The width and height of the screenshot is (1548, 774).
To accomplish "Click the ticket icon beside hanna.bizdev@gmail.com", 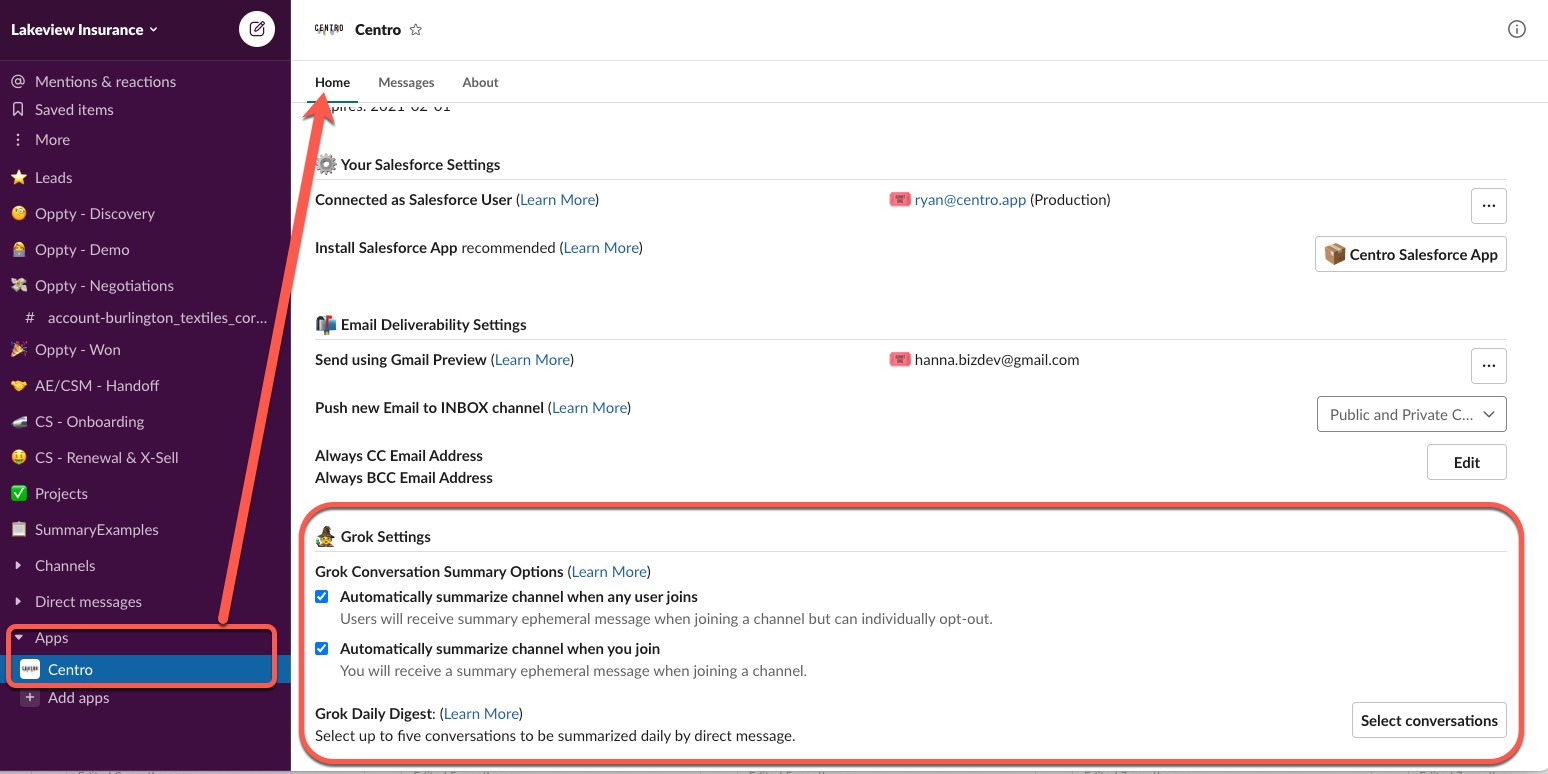I will pos(900,360).
